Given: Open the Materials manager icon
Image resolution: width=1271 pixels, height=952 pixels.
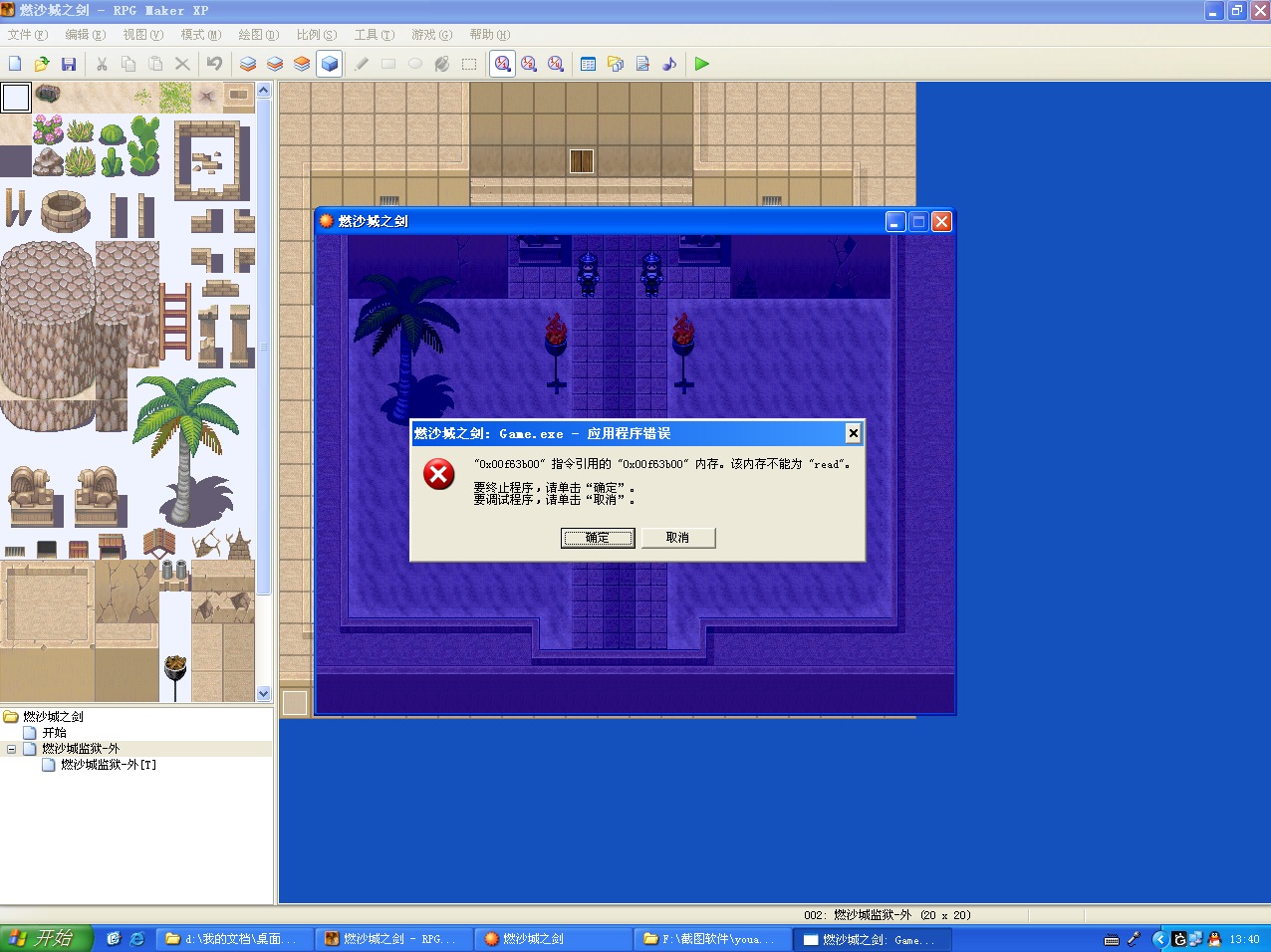Looking at the screenshot, I should (616, 64).
